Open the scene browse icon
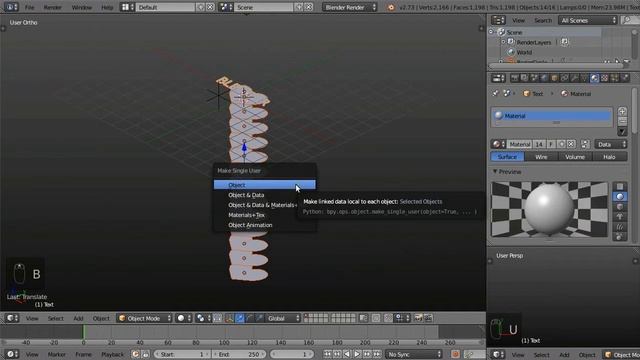 pyautogui.click(x=226, y=7)
